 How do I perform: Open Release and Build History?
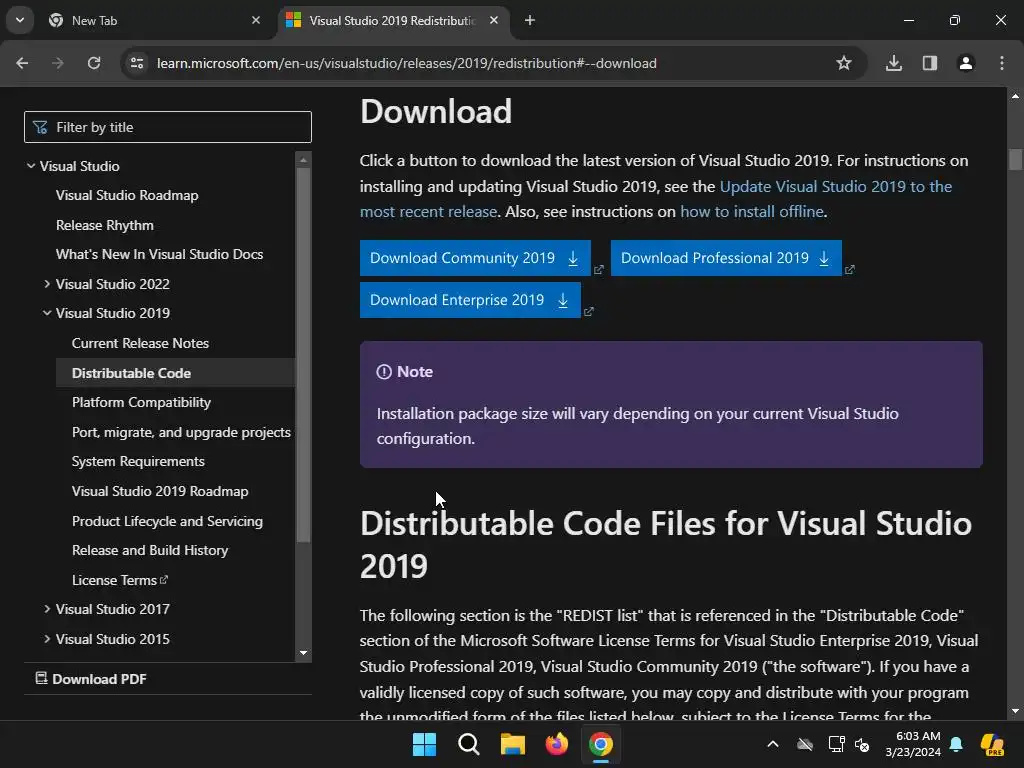click(150, 550)
